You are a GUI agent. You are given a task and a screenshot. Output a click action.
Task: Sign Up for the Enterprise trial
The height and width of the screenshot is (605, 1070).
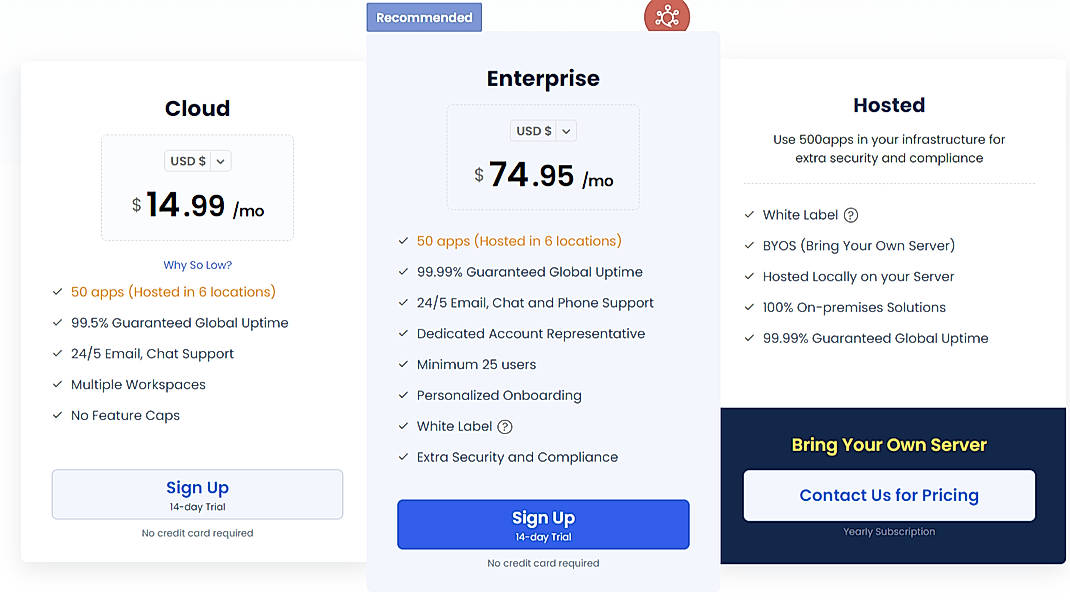[543, 524]
